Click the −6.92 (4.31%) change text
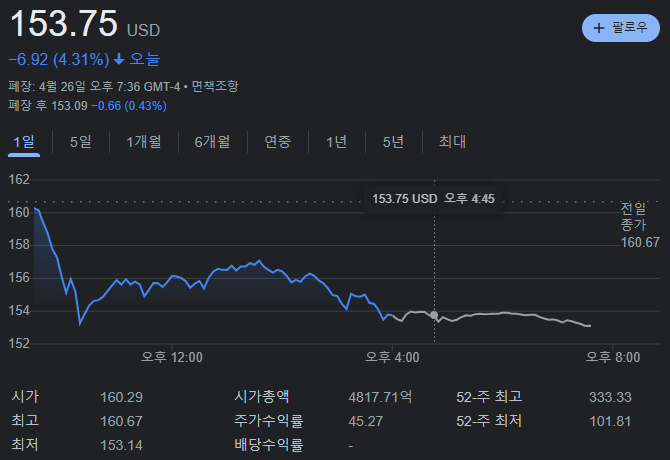Screen dimensions: 670x460 click(59, 60)
